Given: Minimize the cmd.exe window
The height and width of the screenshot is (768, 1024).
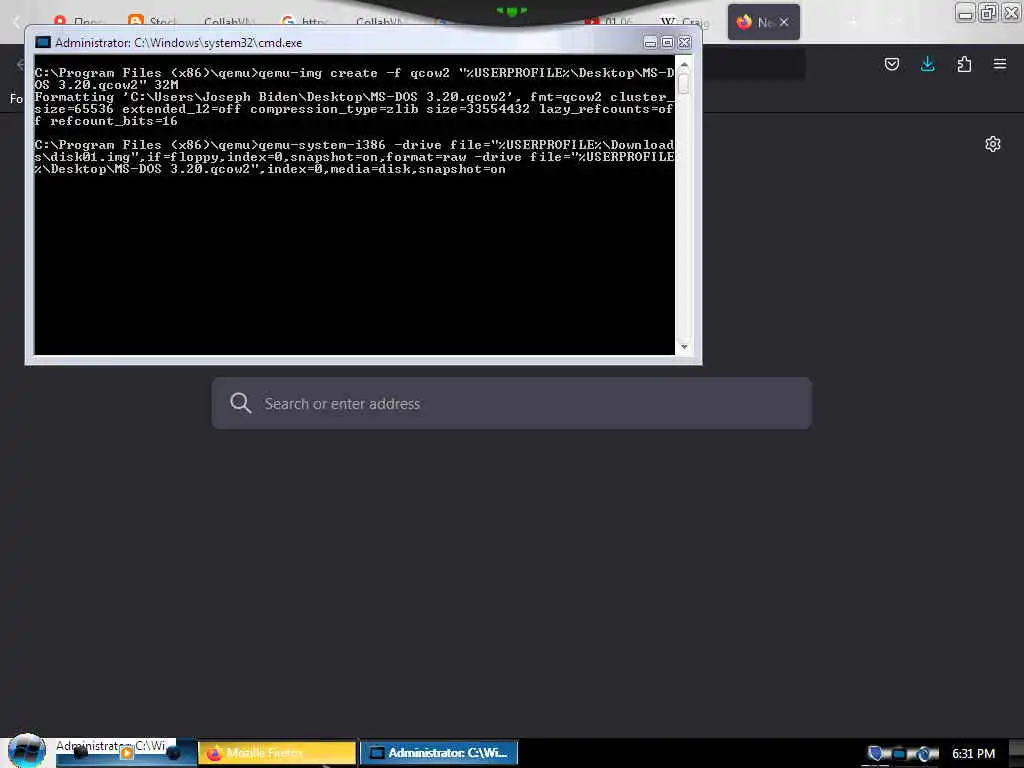Looking at the screenshot, I should [650, 42].
